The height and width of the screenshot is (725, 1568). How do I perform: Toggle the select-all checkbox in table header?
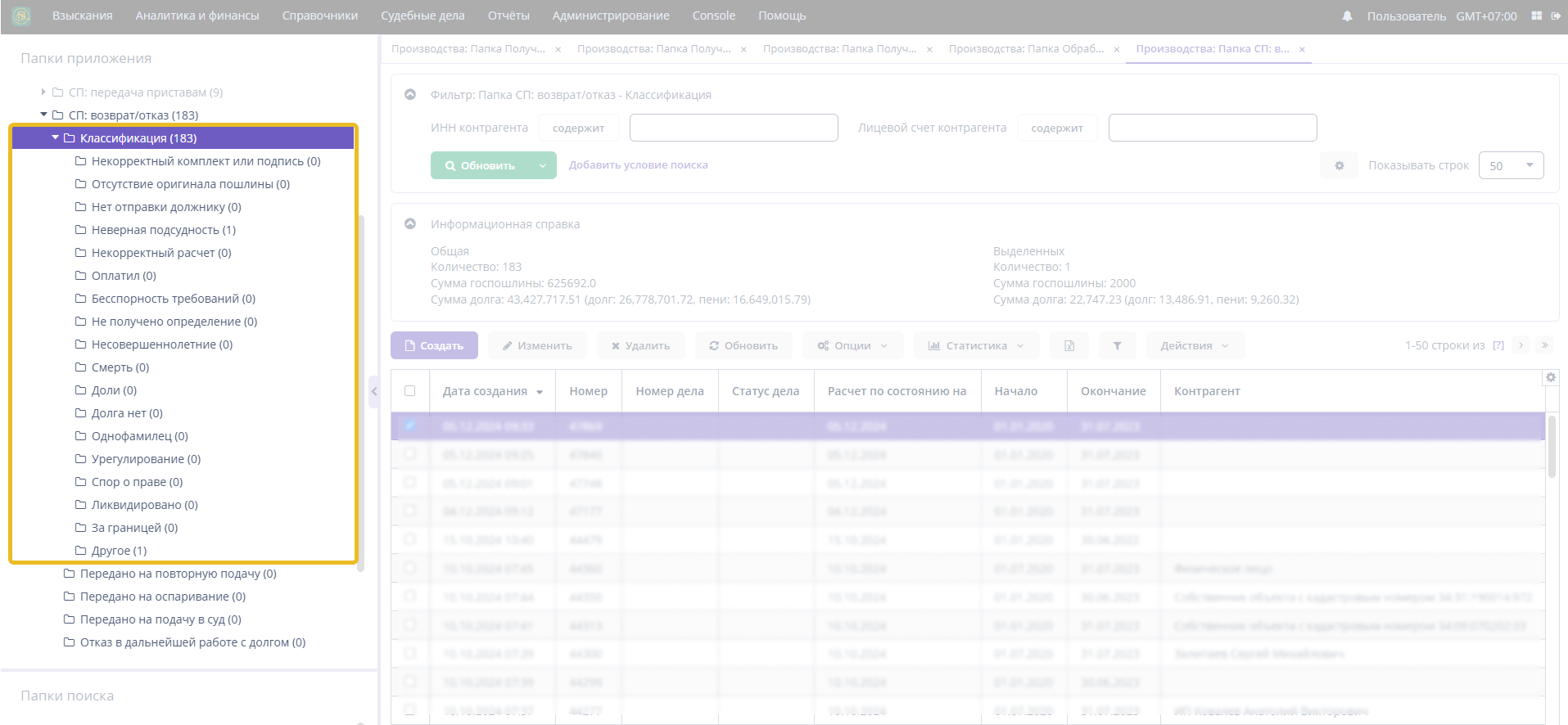[x=410, y=391]
